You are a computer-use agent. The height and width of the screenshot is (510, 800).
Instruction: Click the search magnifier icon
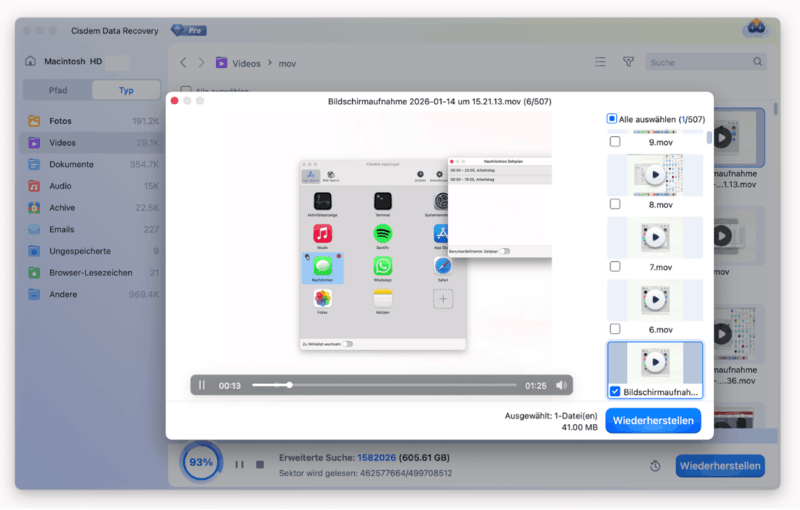(x=758, y=62)
